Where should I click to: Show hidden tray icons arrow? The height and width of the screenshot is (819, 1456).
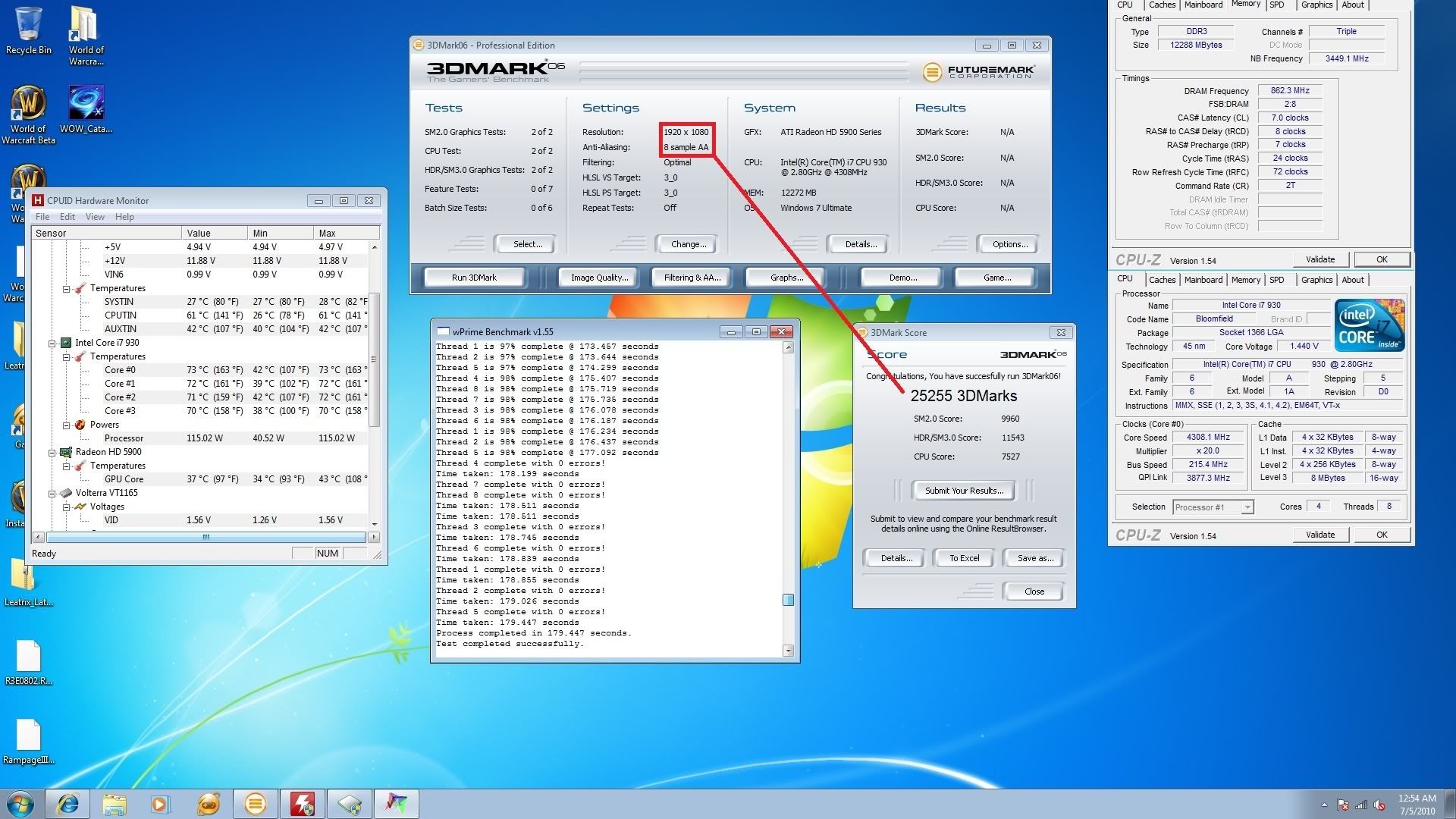[x=1324, y=805]
